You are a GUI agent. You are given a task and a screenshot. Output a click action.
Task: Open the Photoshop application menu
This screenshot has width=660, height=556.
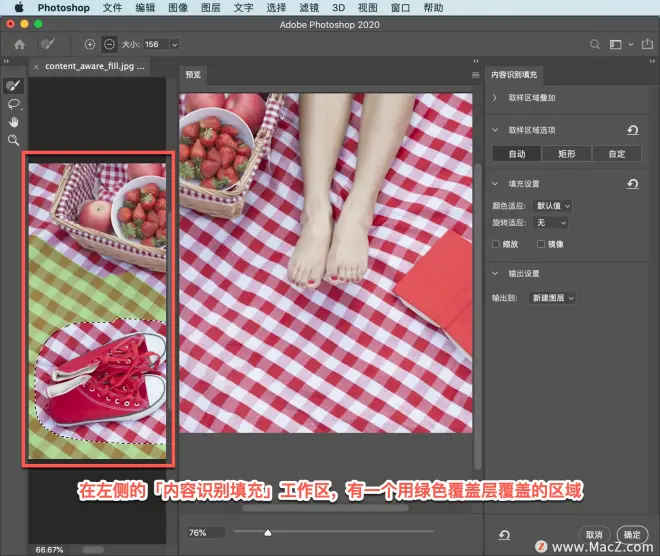coord(64,8)
